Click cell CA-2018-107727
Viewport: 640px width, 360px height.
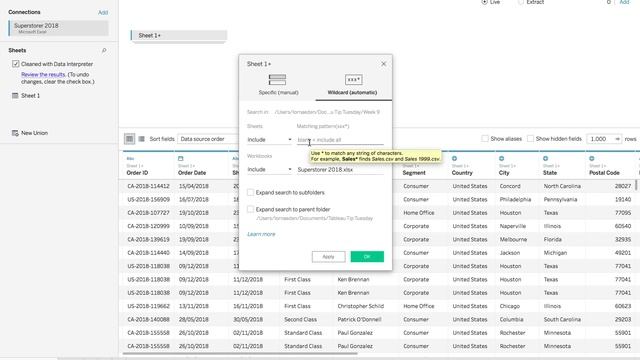pos(148,213)
